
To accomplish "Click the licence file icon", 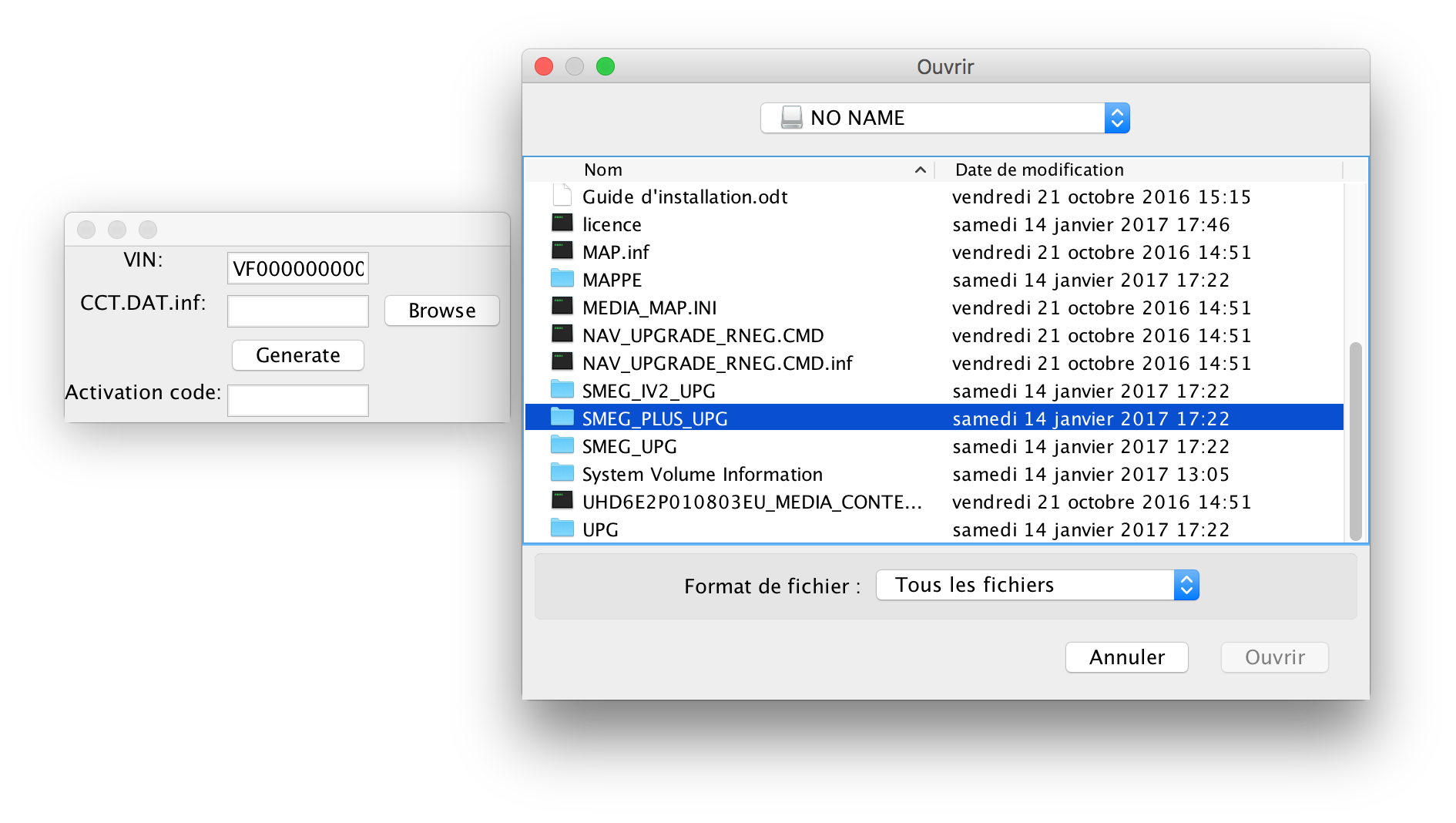I will tap(562, 223).
